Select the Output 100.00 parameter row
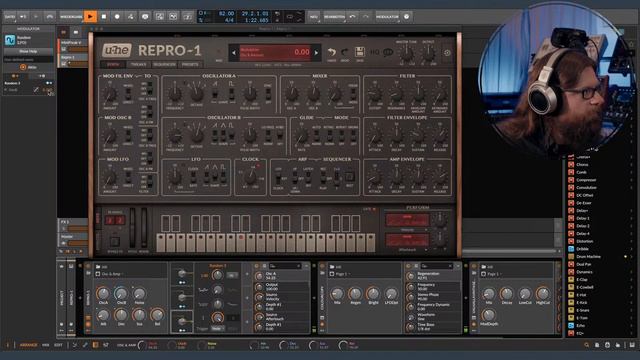The width and height of the screenshot is (640, 360). (x=281, y=287)
